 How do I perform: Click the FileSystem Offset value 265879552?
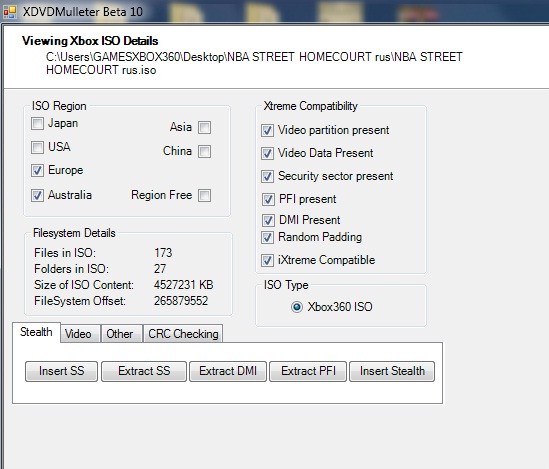(181, 301)
